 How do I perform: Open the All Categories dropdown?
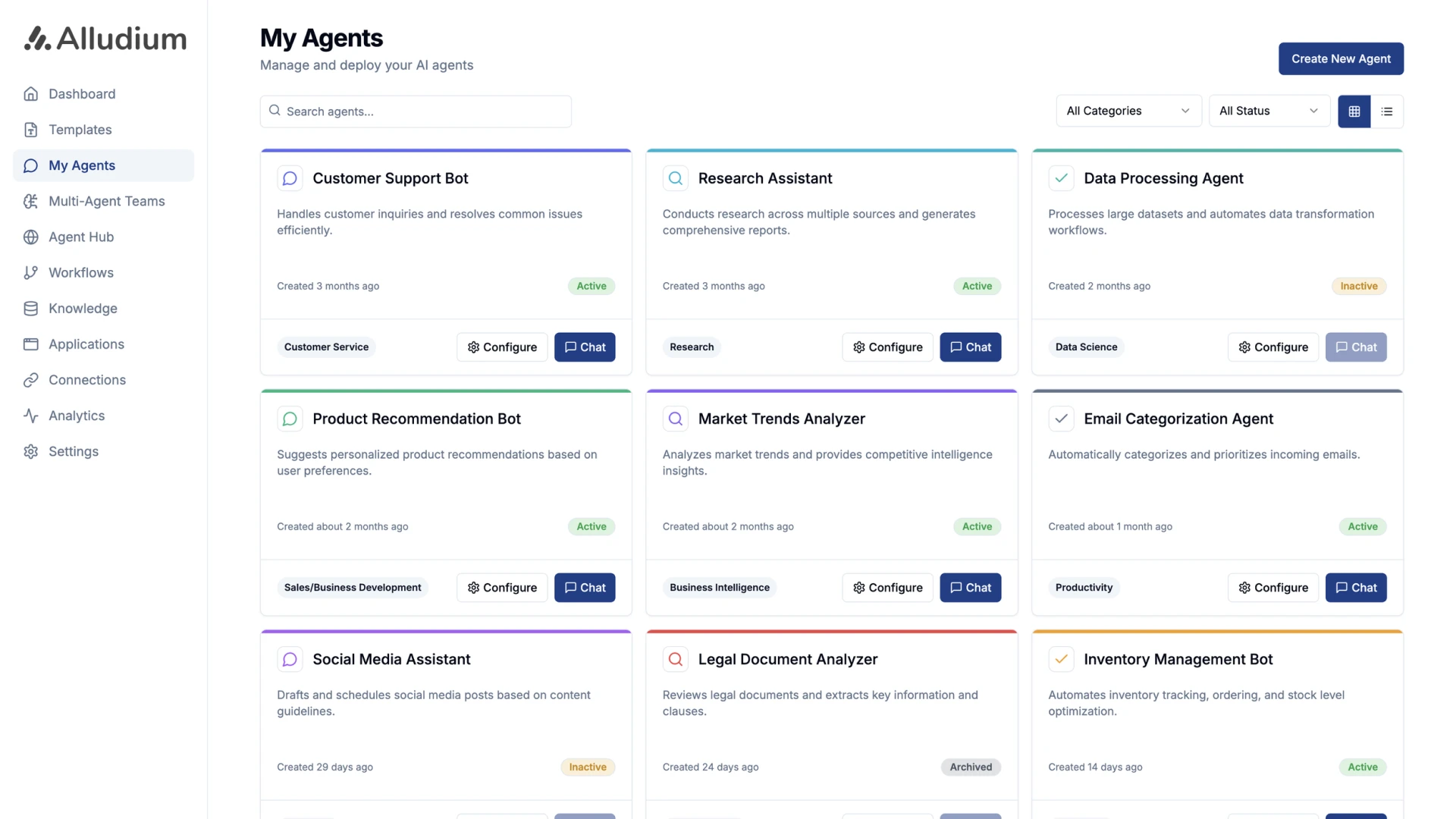[1128, 111]
